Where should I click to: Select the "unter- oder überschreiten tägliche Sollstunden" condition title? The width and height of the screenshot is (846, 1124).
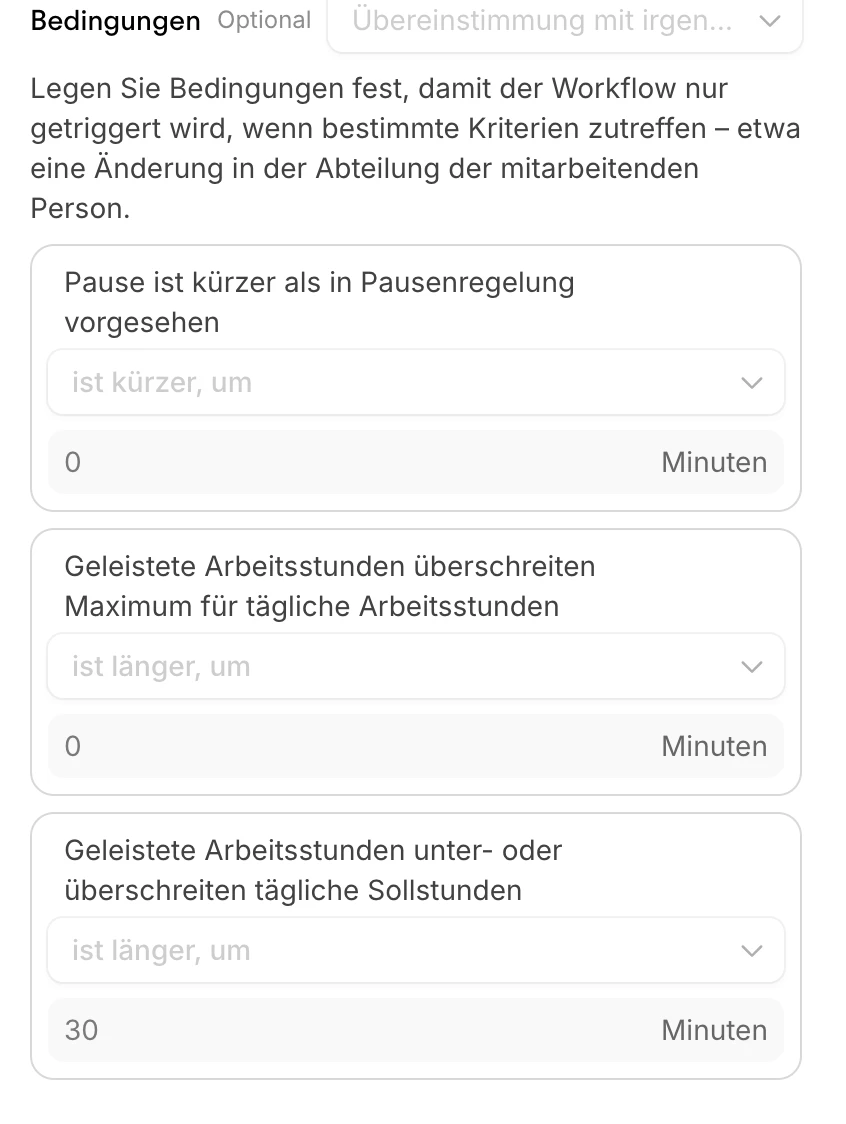(313, 870)
